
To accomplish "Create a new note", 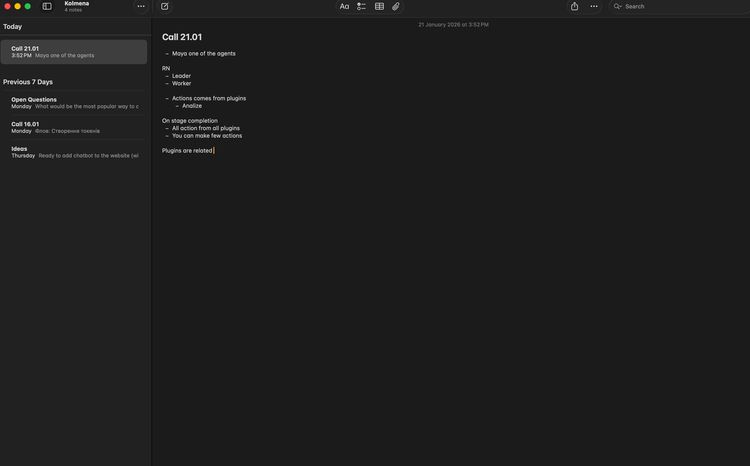I will [x=165, y=6].
